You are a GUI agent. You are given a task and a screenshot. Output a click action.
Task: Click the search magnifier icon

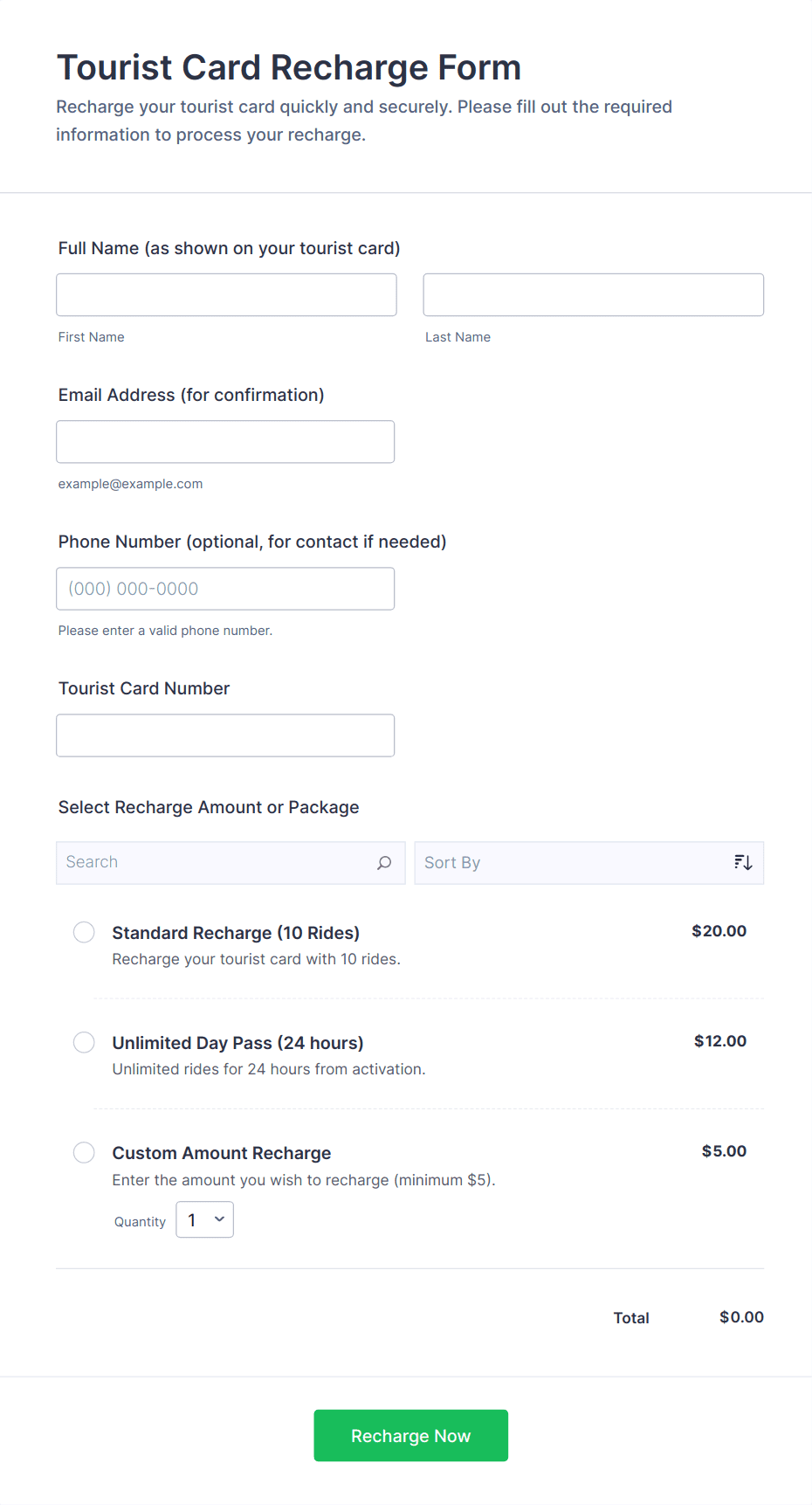click(384, 863)
